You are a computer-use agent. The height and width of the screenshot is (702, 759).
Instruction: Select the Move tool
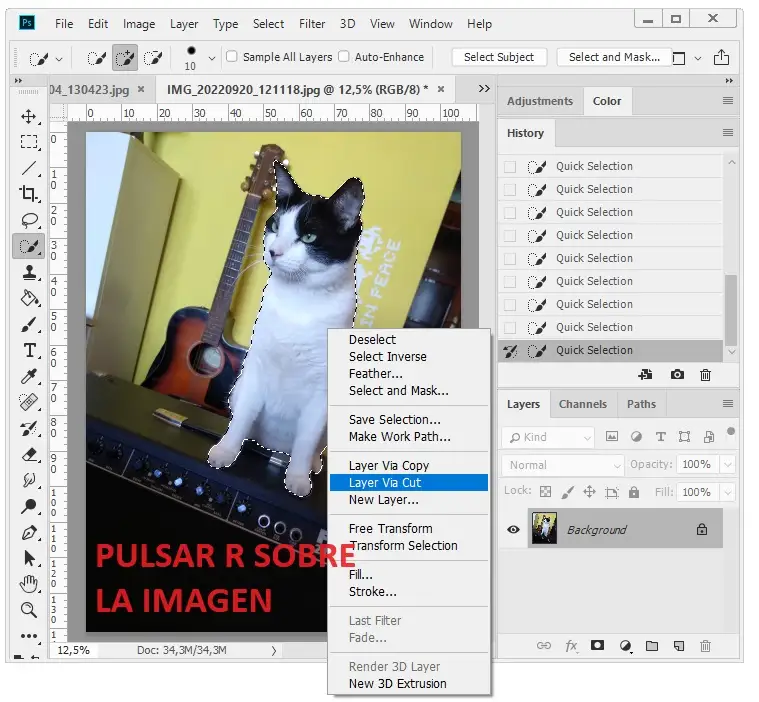point(29,117)
